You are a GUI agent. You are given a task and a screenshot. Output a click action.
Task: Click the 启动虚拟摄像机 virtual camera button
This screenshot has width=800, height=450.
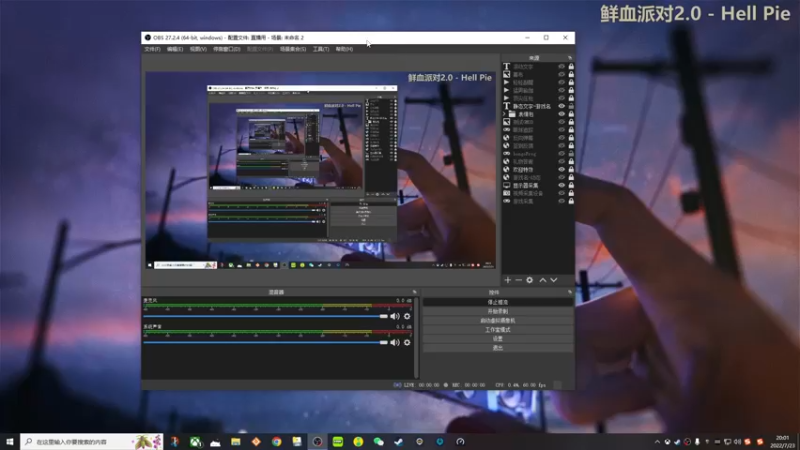tap(497, 320)
